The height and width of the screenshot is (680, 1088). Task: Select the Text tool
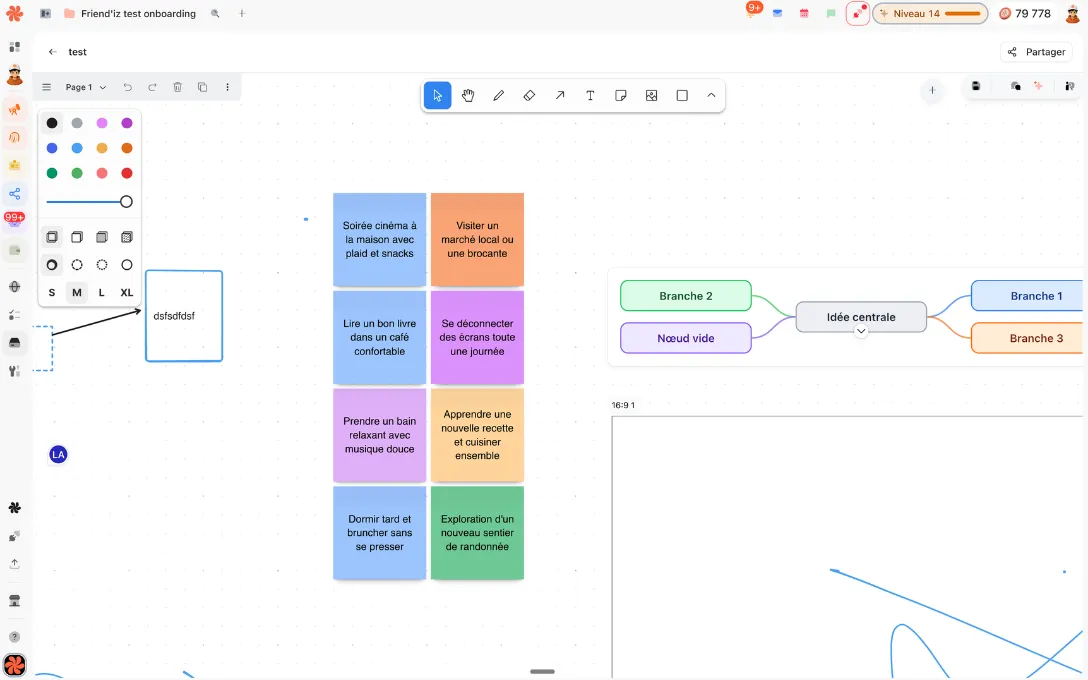click(590, 96)
